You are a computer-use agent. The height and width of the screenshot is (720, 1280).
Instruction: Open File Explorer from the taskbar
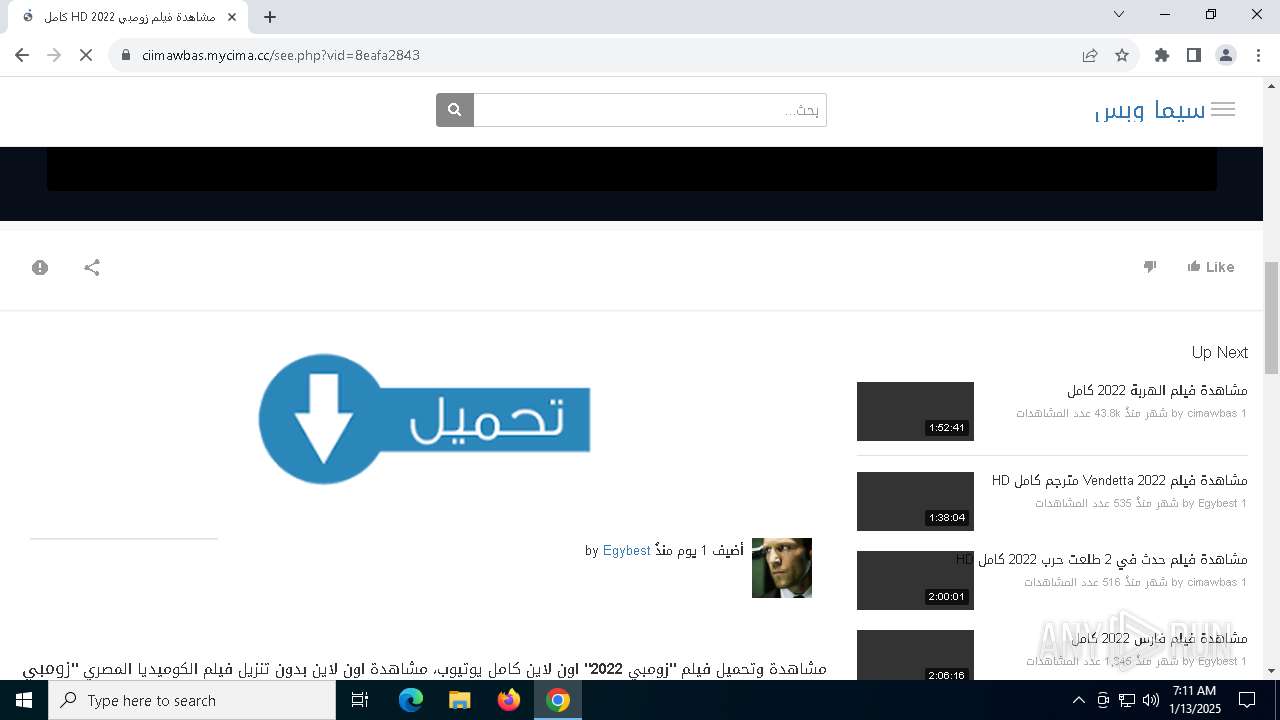(460, 700)
